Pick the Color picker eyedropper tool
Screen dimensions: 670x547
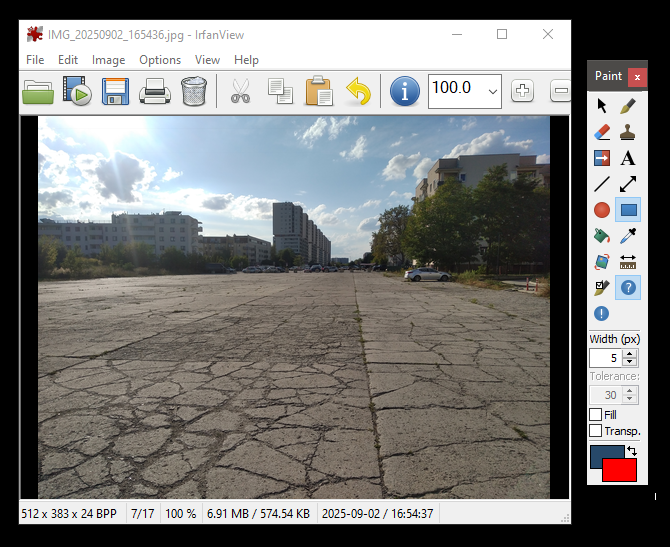tap(628, 236)
